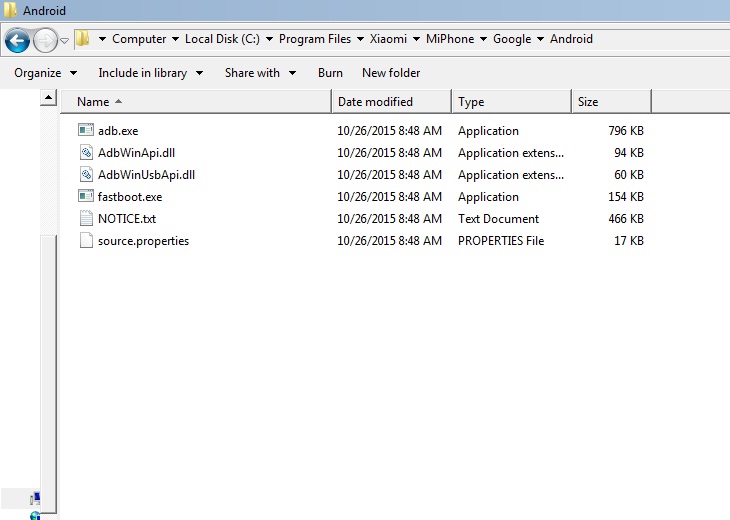
Task: Click the PROPERTIES File type cell
Action: [501, 241]
